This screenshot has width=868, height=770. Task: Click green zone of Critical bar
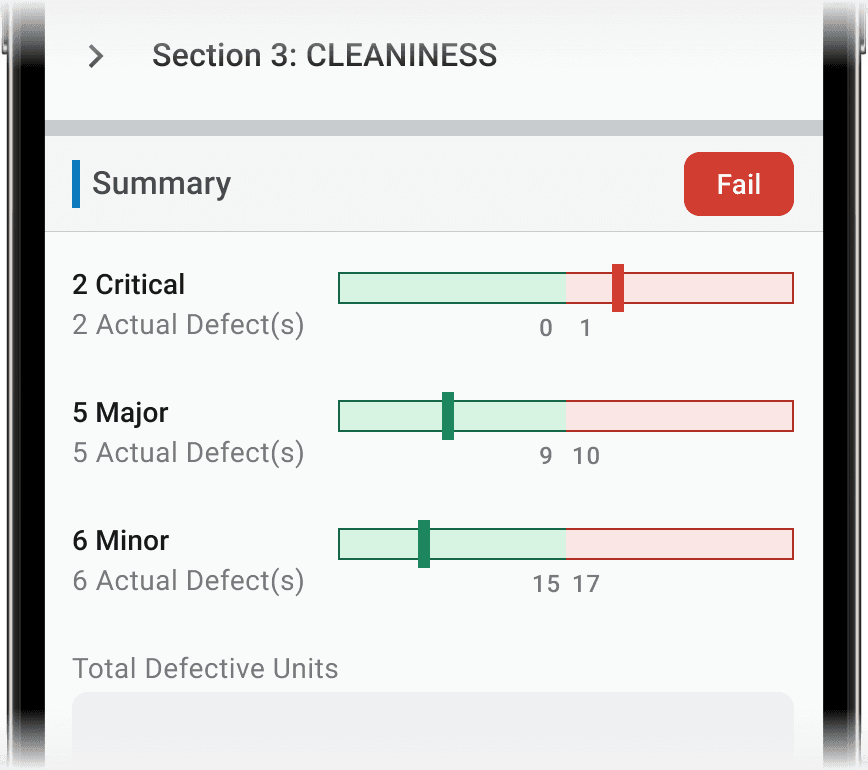click(x=452, y=288)
